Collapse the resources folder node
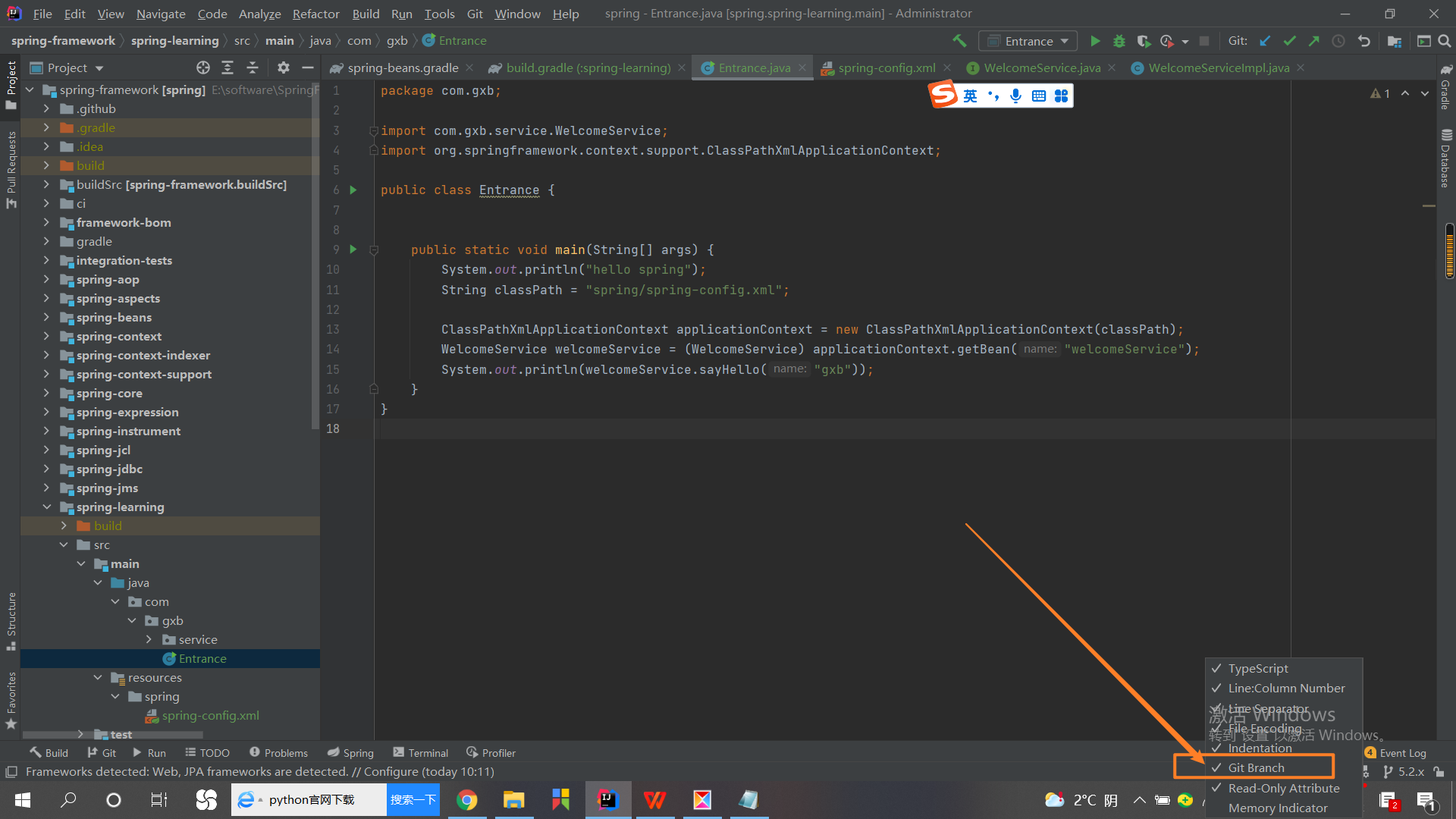The height and width of the screenshot is (819, 1456). click(x=98, y=677)
